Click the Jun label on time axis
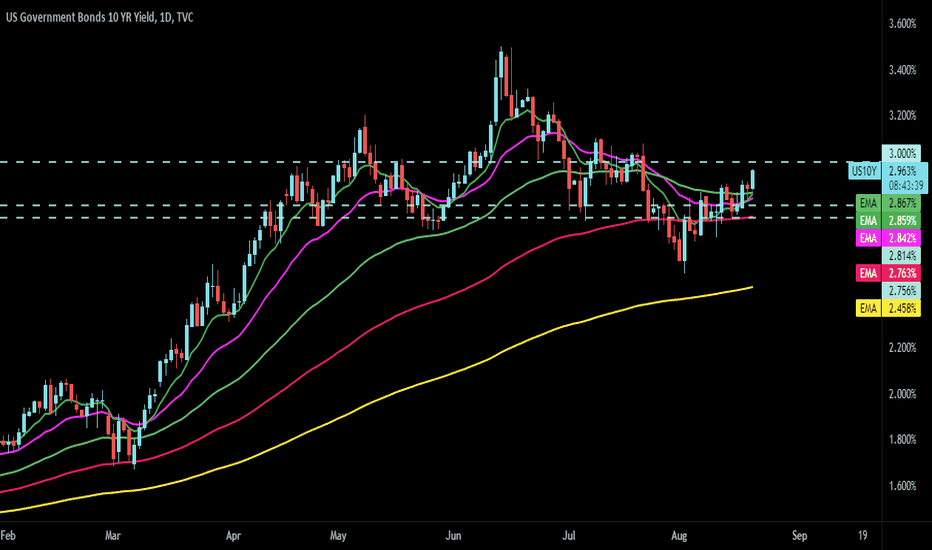 pos(454,536)
